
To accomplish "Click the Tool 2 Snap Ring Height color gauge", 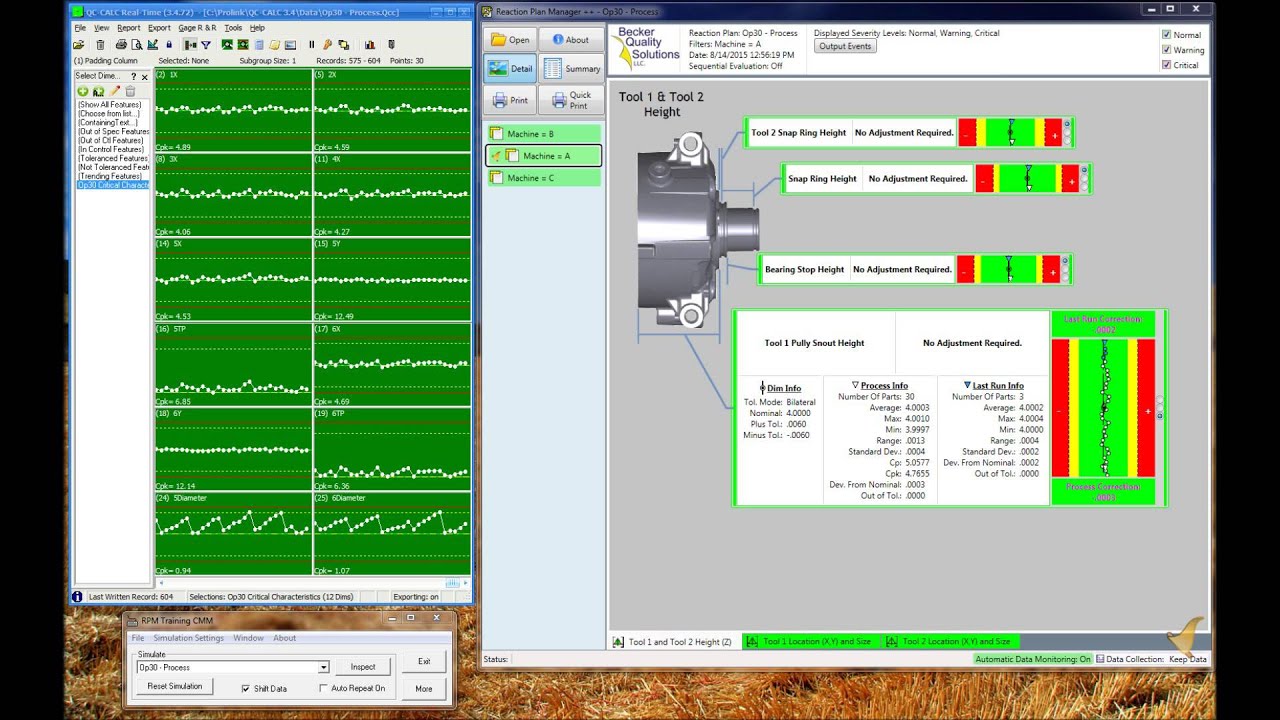I will [1009, 132].
